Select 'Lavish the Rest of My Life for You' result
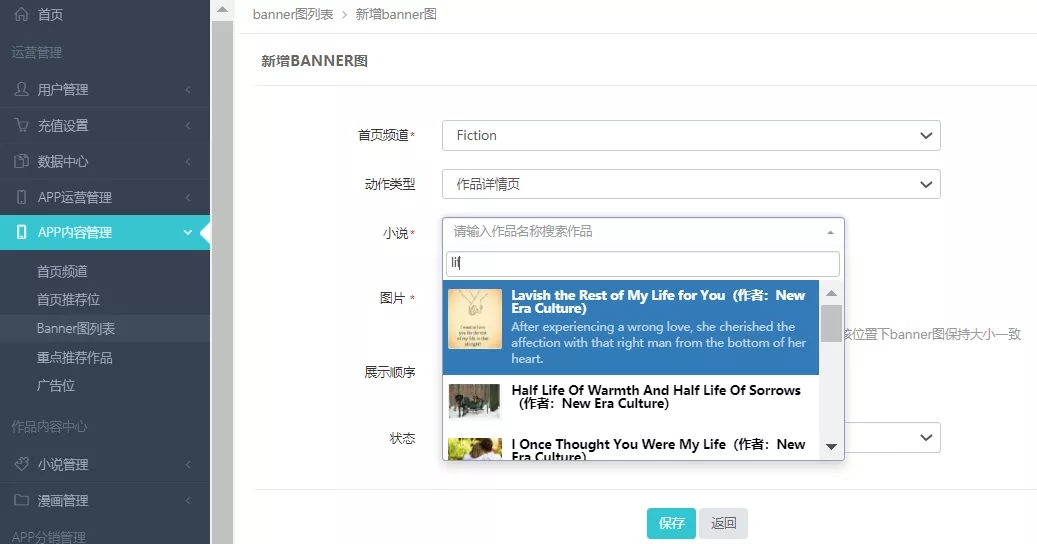 [631, 327]
